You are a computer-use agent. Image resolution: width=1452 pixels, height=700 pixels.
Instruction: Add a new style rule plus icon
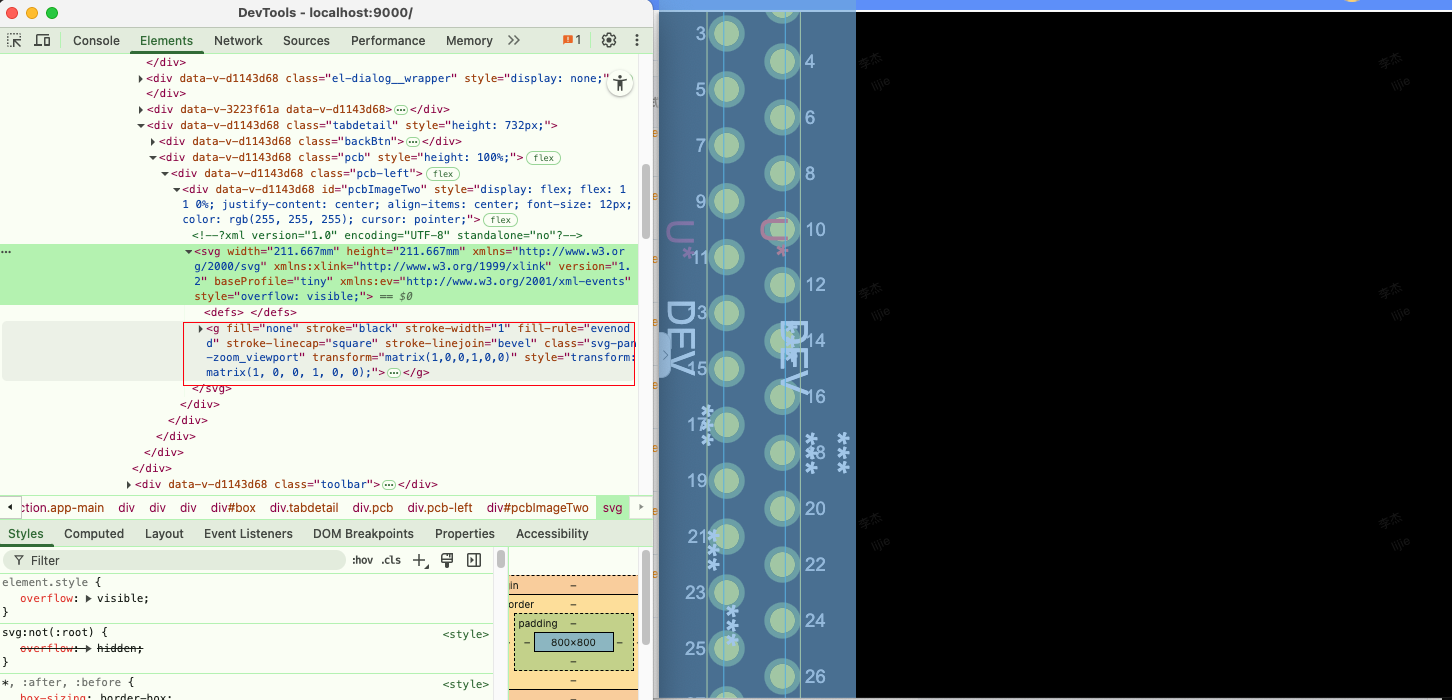click(420, 560)
